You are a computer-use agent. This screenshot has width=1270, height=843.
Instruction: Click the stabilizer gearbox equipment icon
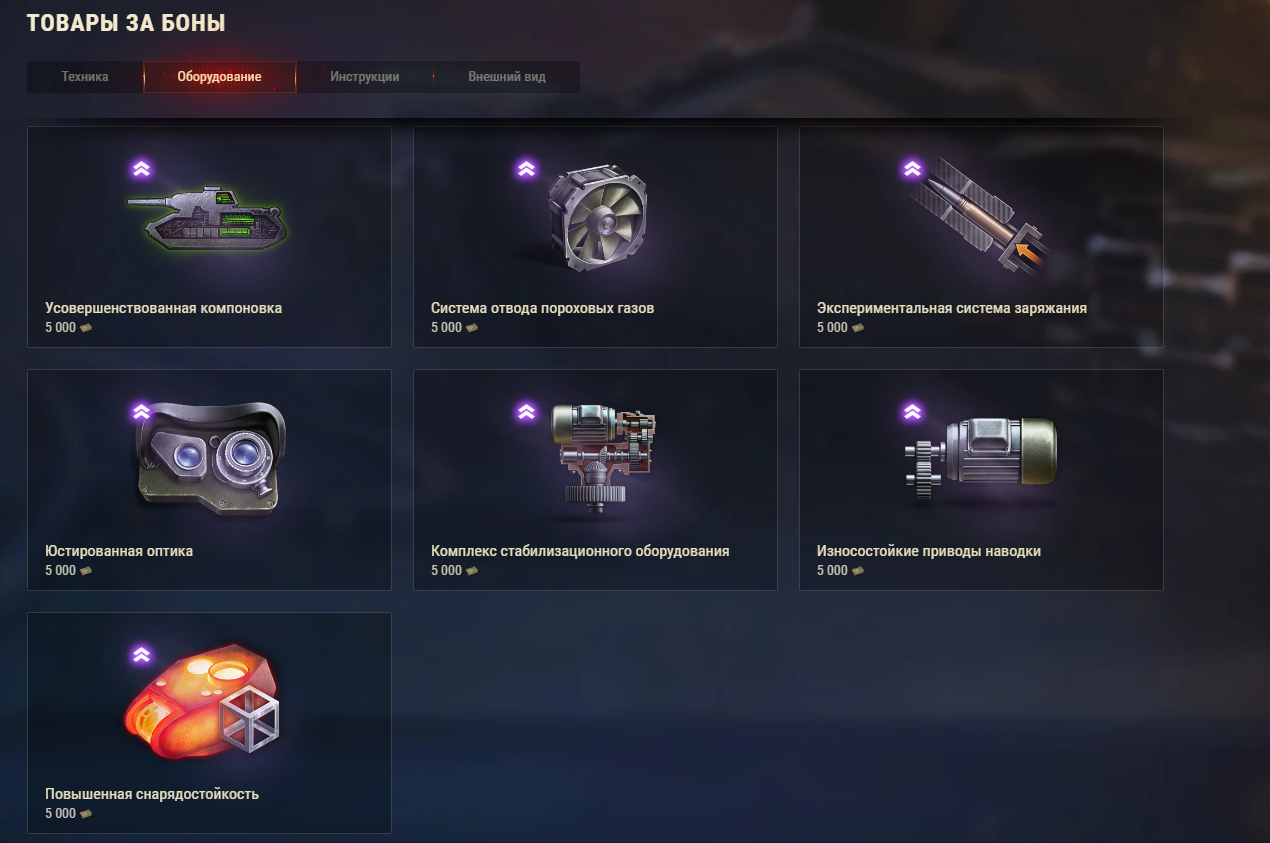(599, 454)
